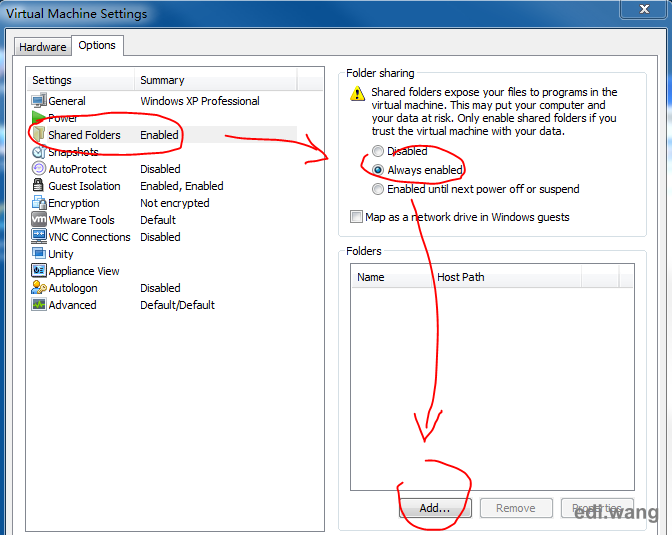Viewport: 672px width, 535px height.
Task: Select the Shared Folders row label
Action: point(84,135)
